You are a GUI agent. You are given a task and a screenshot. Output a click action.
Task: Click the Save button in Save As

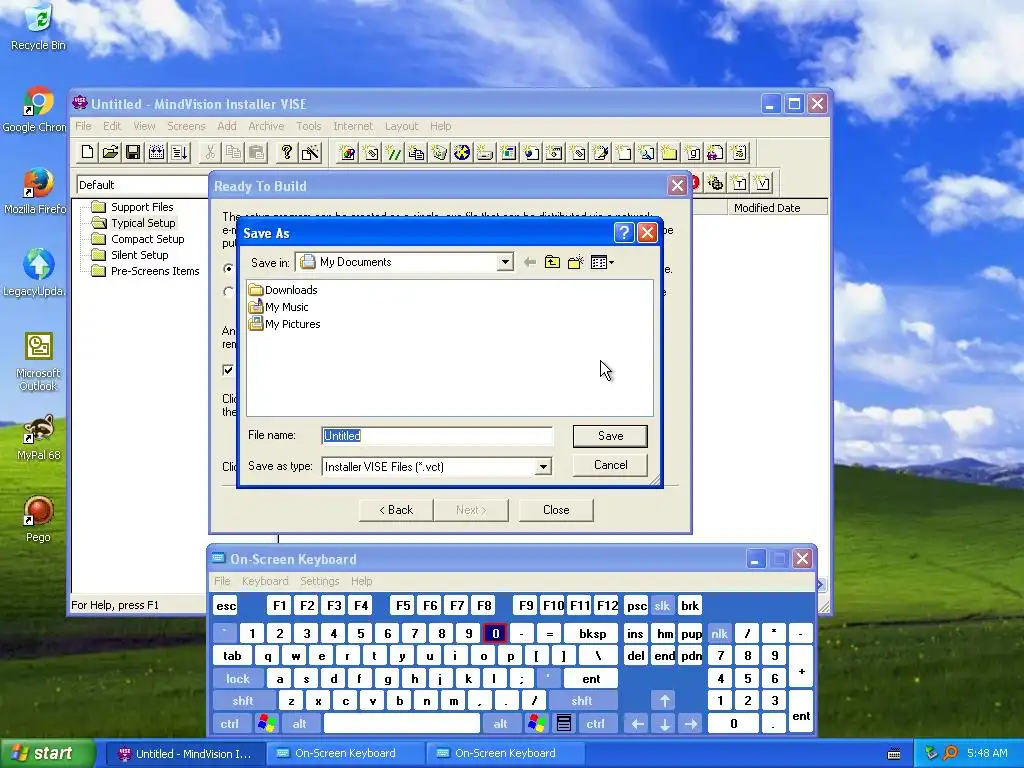pyautogui.click(x=610, y=436)
